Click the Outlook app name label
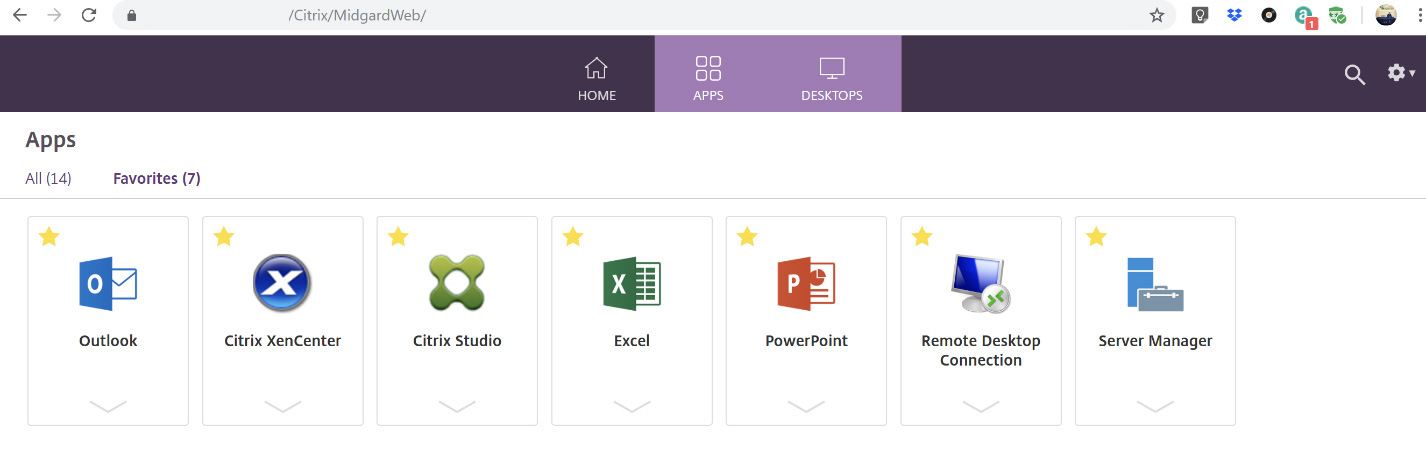The image size is (1426, 475). [108, 341]
